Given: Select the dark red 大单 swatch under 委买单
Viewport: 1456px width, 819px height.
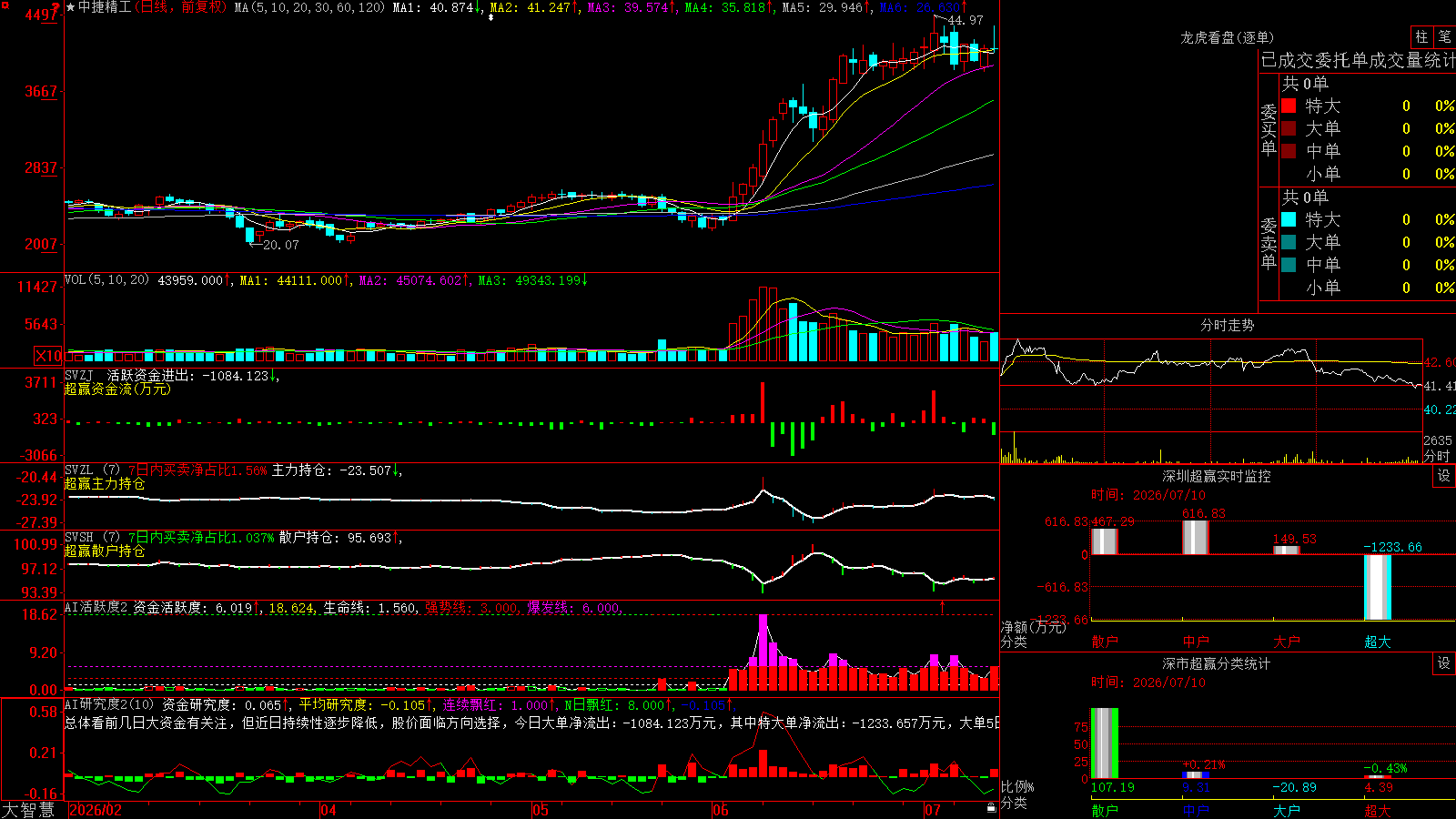Looking at the screenshot, I should click(x=1289, y=128).
